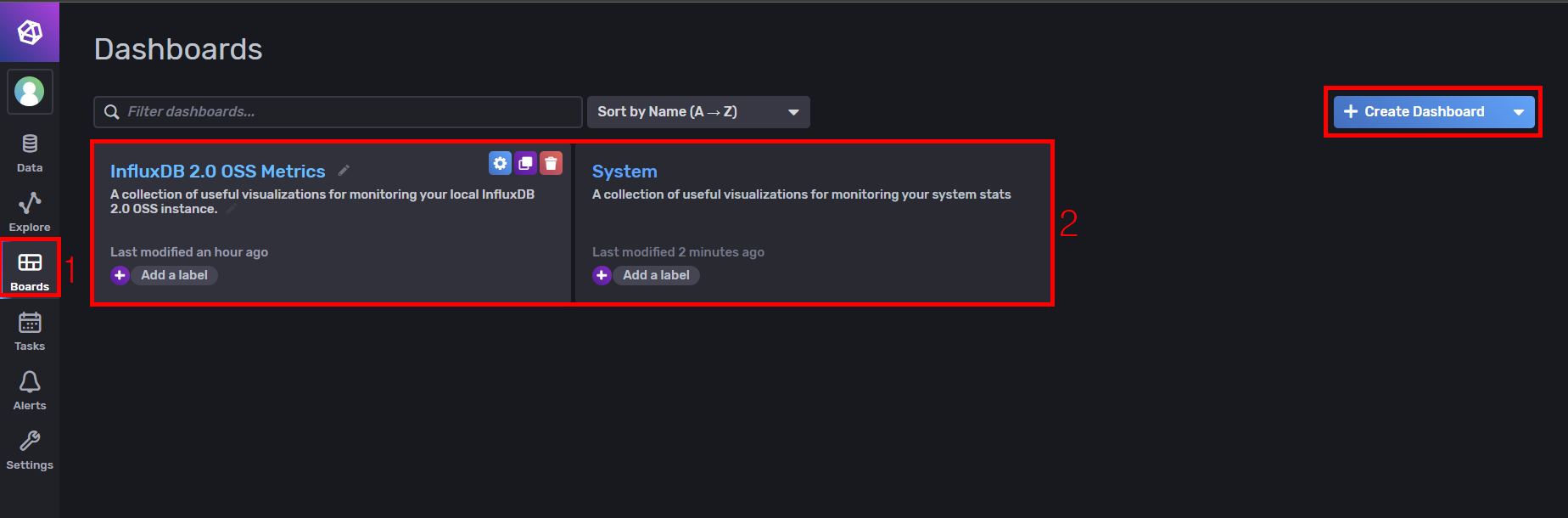Expand the Create Dashboard dropdown arrow

tap(1518, 112)
